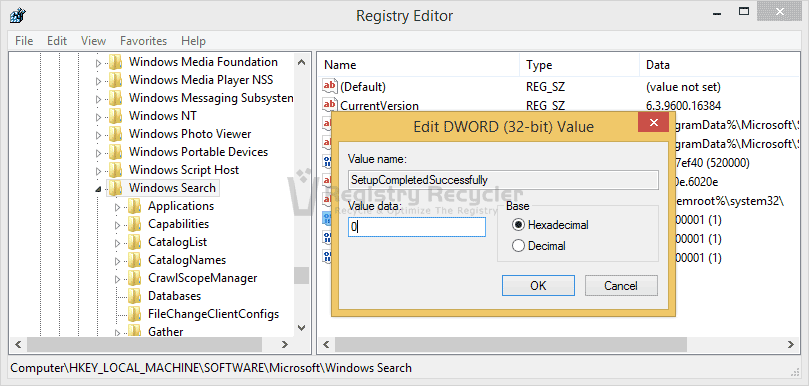Collapse the Windows Search key
The width and height of the screenshot is (809, 386).
(99, 189)
